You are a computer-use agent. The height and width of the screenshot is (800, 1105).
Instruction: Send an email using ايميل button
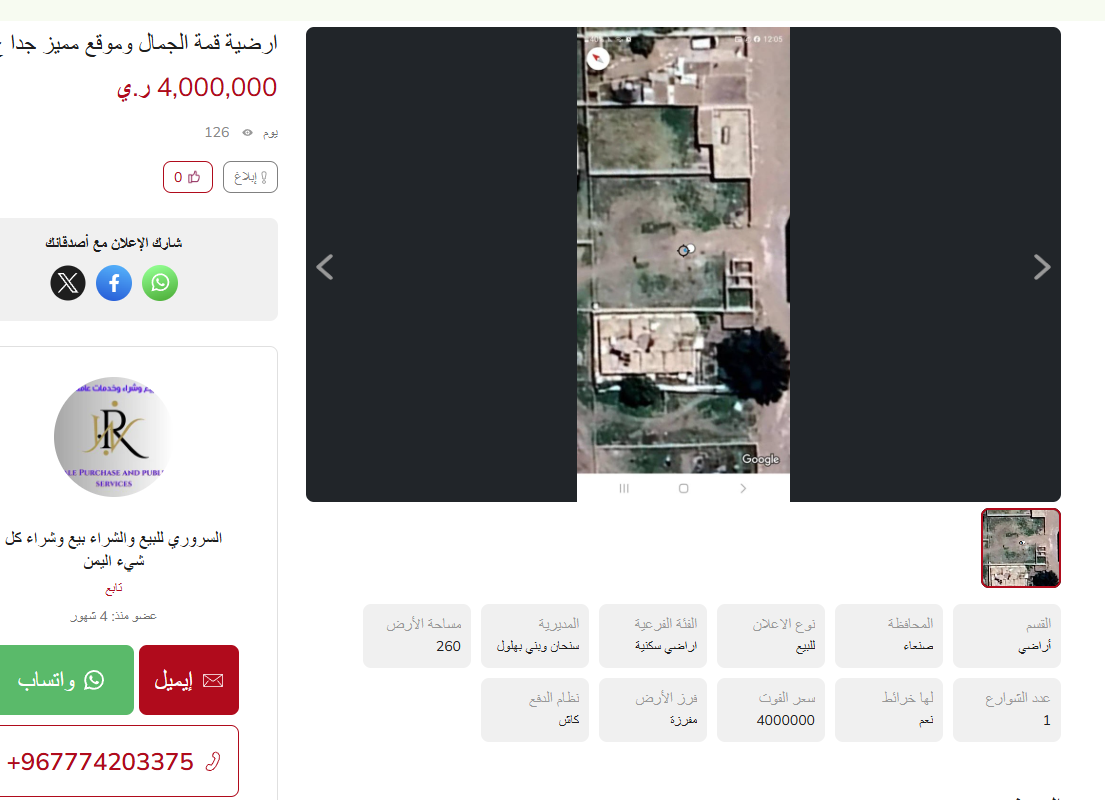click(x=189, y=680)
